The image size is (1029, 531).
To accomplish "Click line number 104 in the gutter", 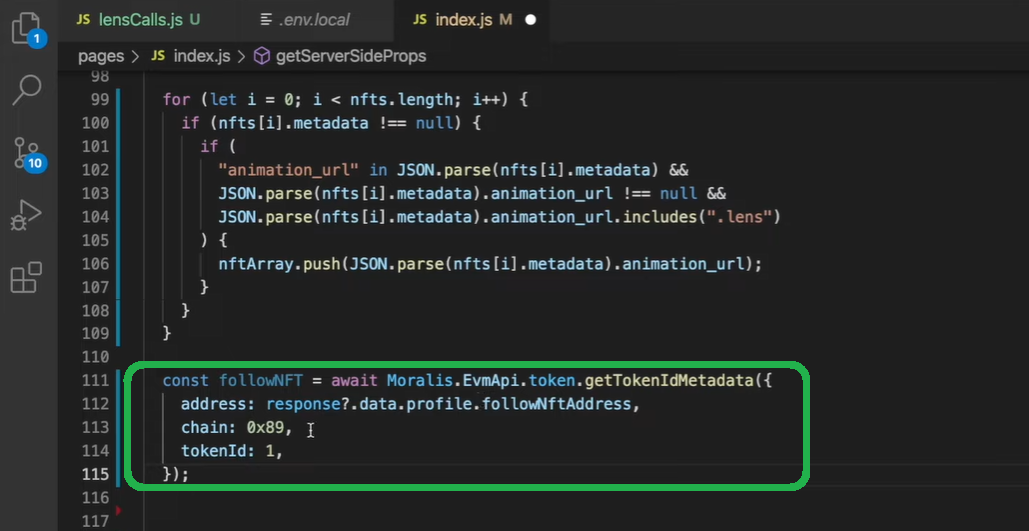I will [96, 217].
